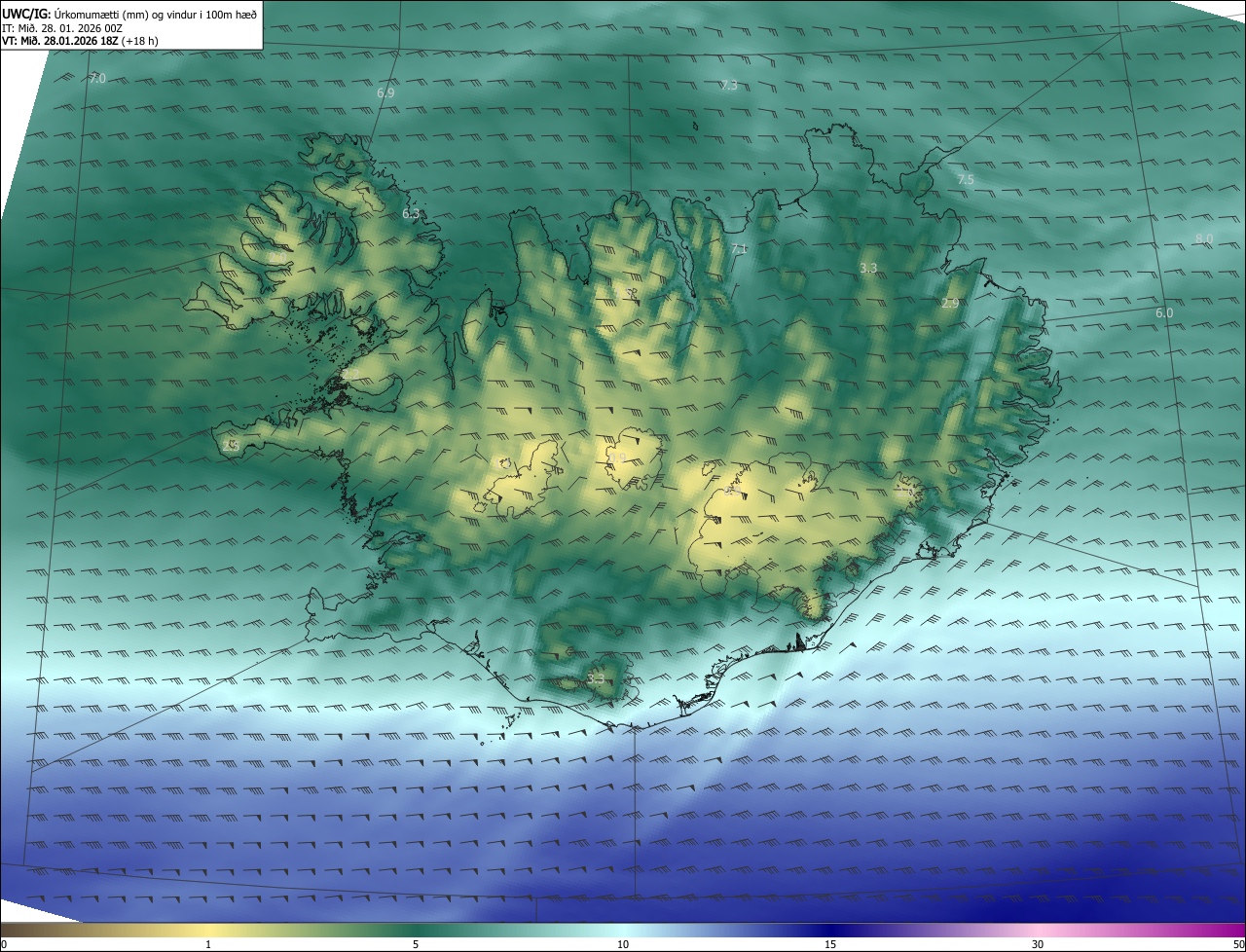The height and width of the screenshot is (952, 1246).
Task: Click the "8.0" value label on the map
Action: [1204, 238]
